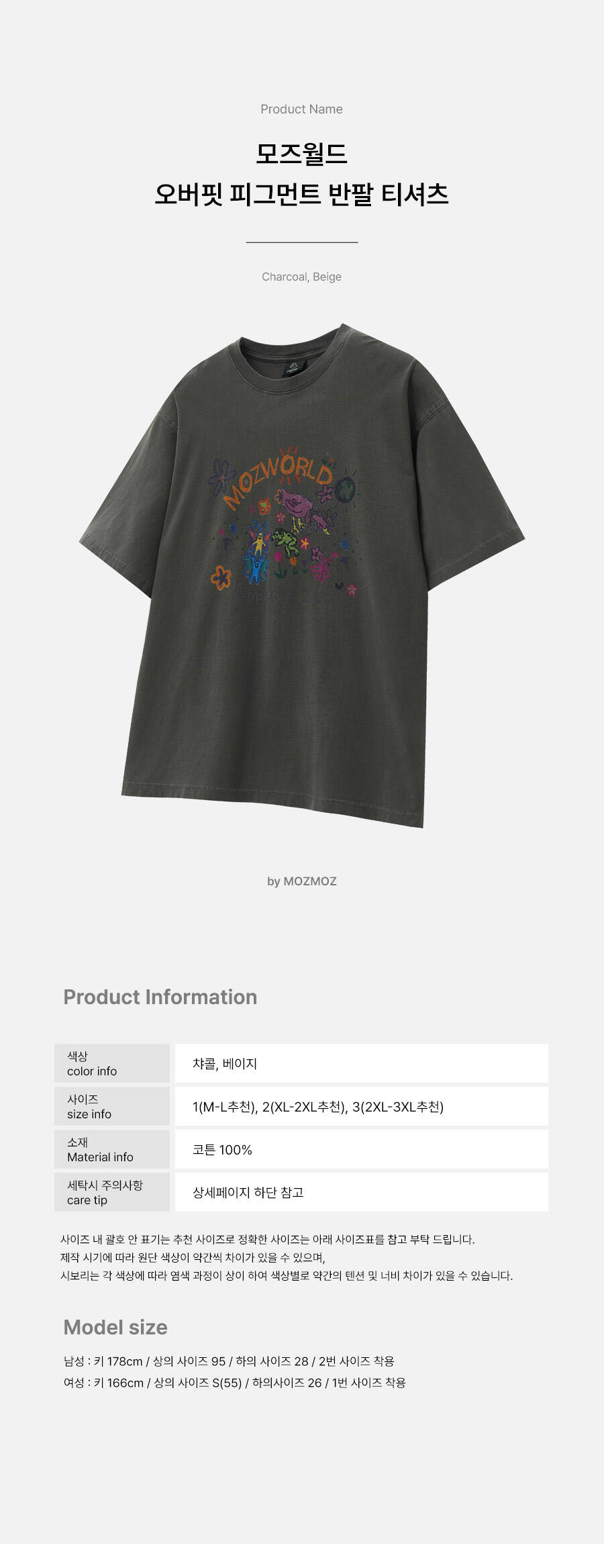Click the Model size heading
The image size is (604, 1568).
(115, 1327)
